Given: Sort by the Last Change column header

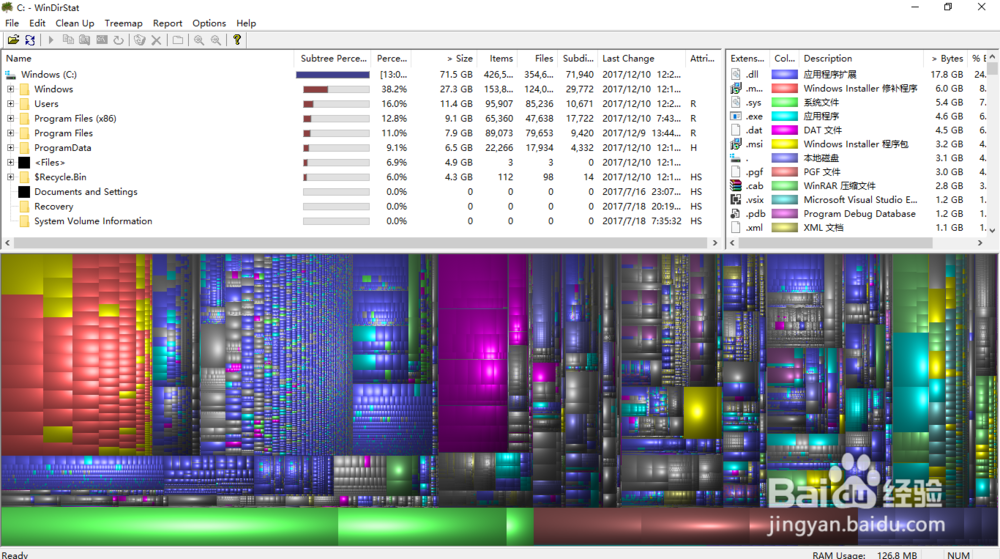Looking at the screenshot, I should (x=641, y=58).
